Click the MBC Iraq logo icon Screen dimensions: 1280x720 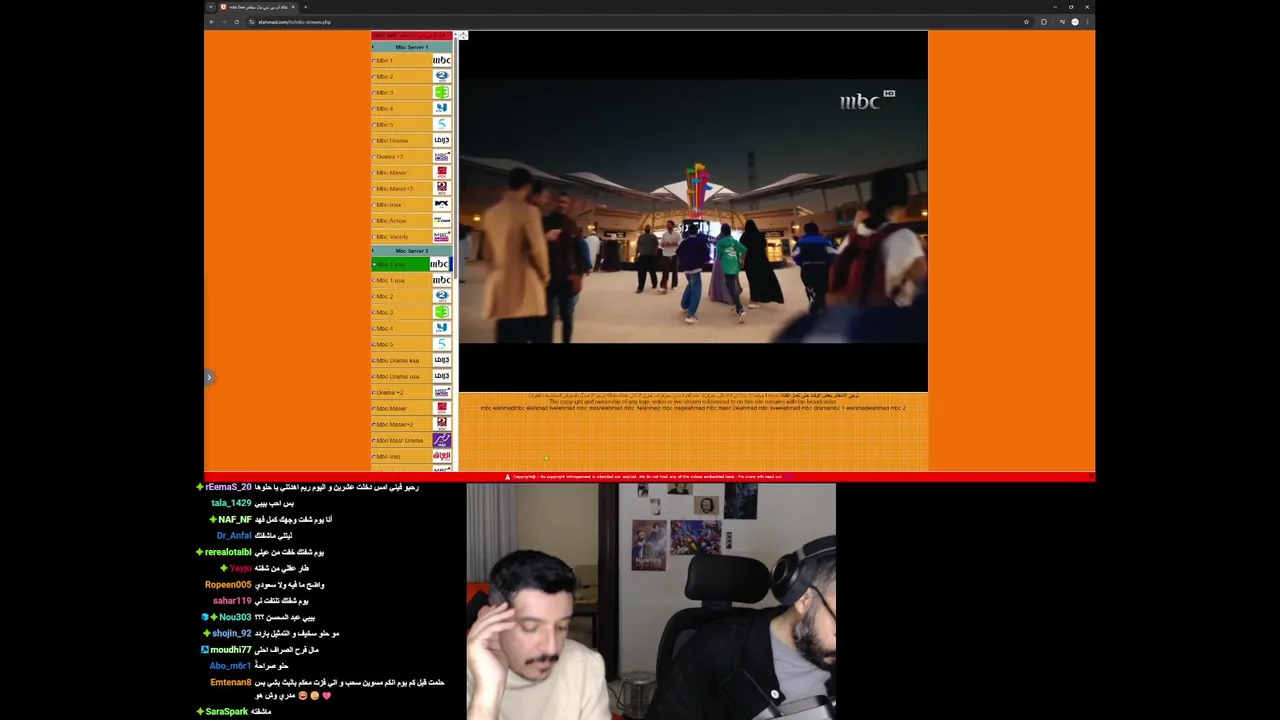click(x=441, y=457)
